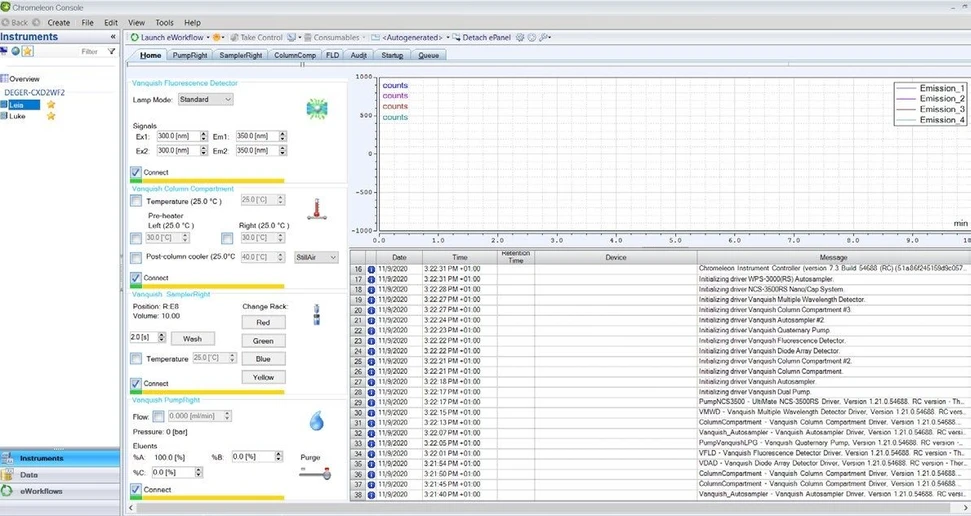Click the Wash button

[192, 339]
